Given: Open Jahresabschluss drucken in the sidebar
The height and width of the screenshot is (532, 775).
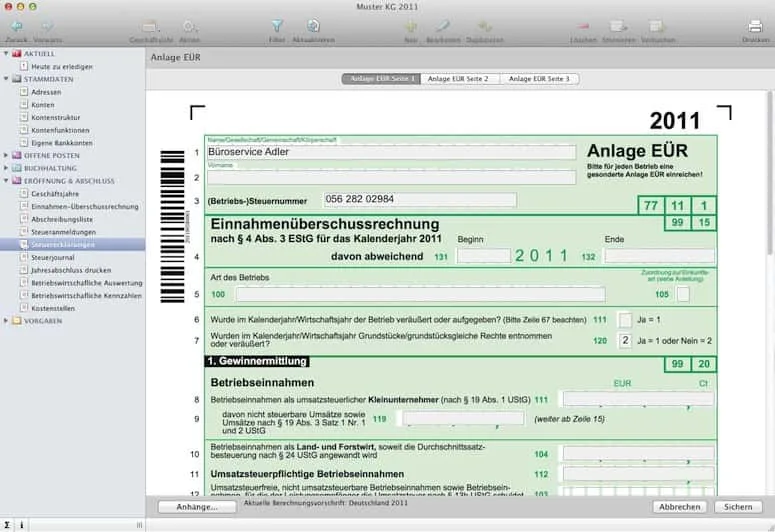Looking at the screenshot, I should tap(71, 270).
